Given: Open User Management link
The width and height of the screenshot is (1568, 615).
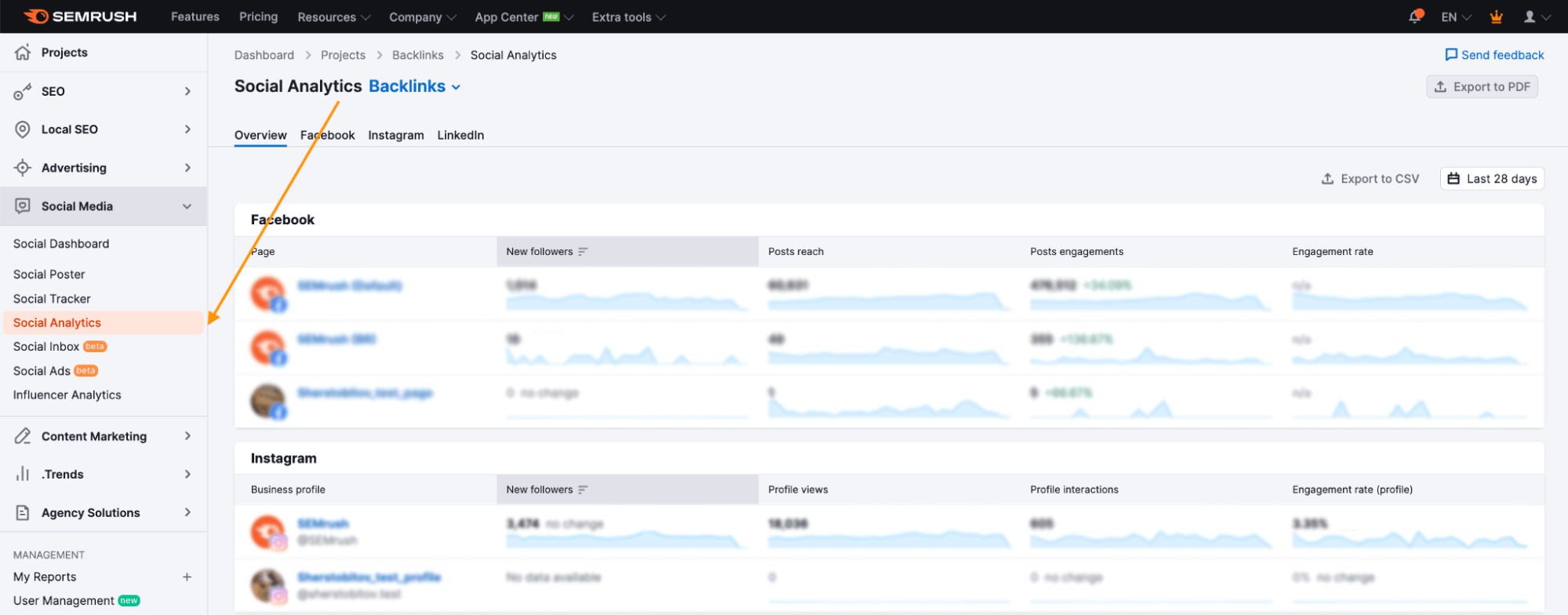Looking at the screenshot, I should [x=64, y=601].
